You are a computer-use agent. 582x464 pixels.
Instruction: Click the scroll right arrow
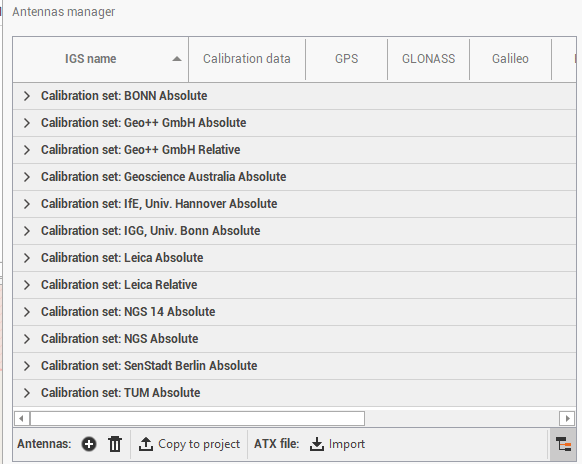(x=567, y=419)
